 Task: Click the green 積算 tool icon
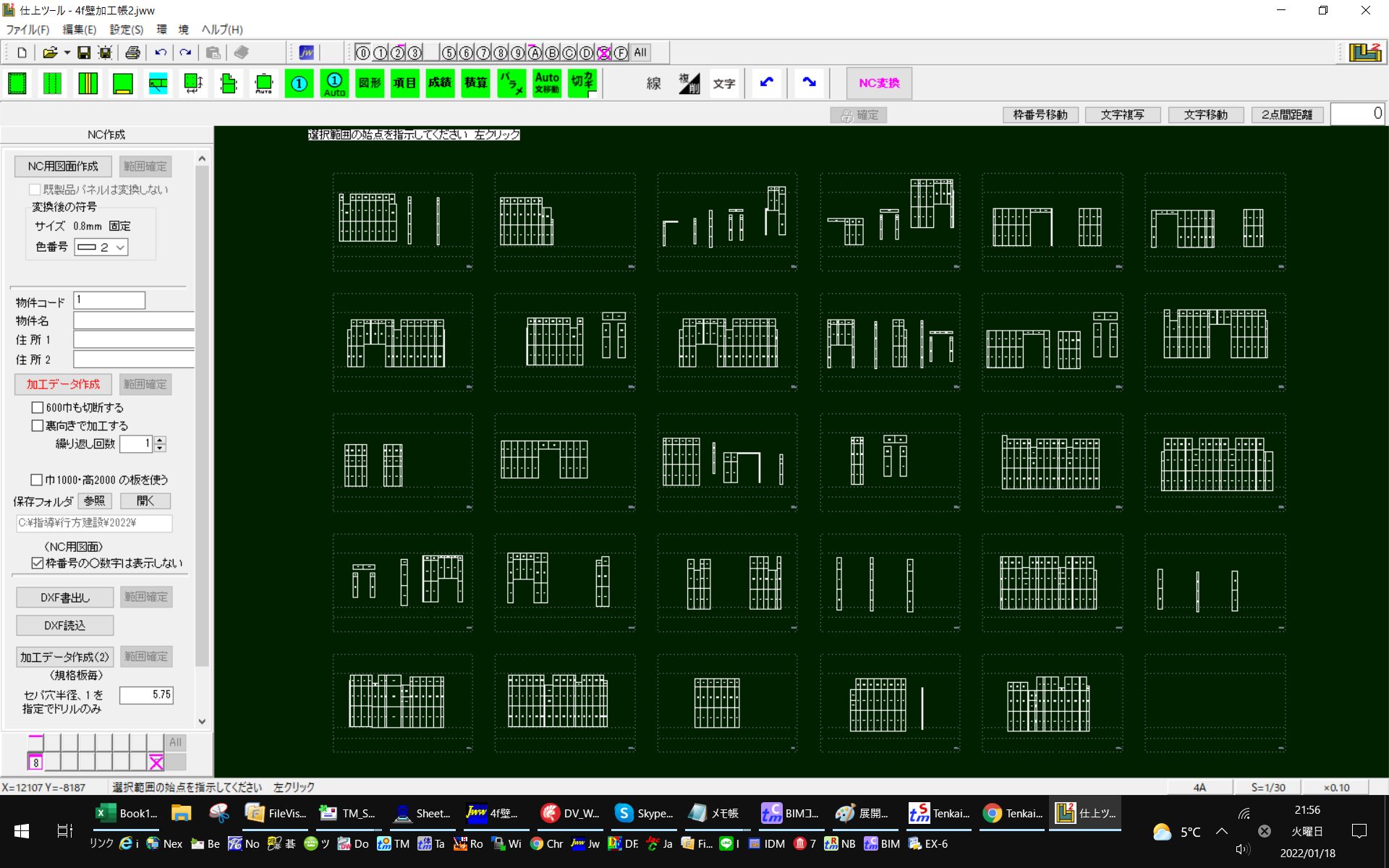tap(475, 83)
